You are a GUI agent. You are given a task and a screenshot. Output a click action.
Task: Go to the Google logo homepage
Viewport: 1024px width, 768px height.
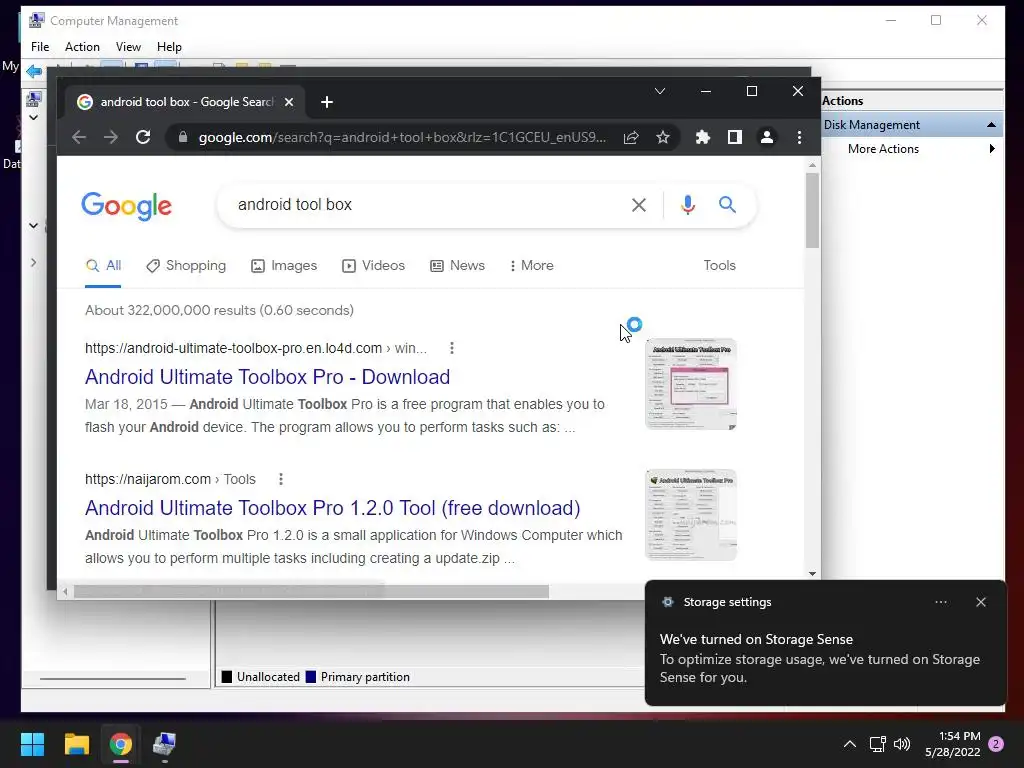[x=127, y=206]
